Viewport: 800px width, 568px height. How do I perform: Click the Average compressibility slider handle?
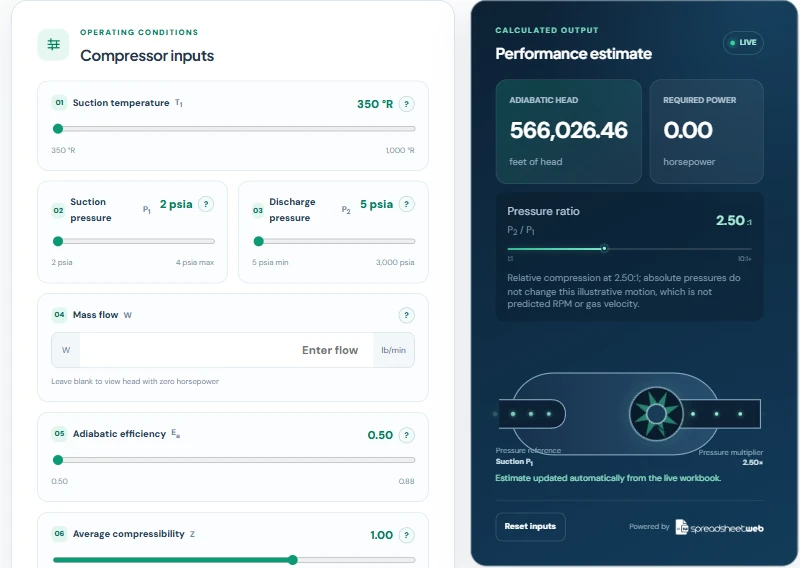click(x=292, y=560)
